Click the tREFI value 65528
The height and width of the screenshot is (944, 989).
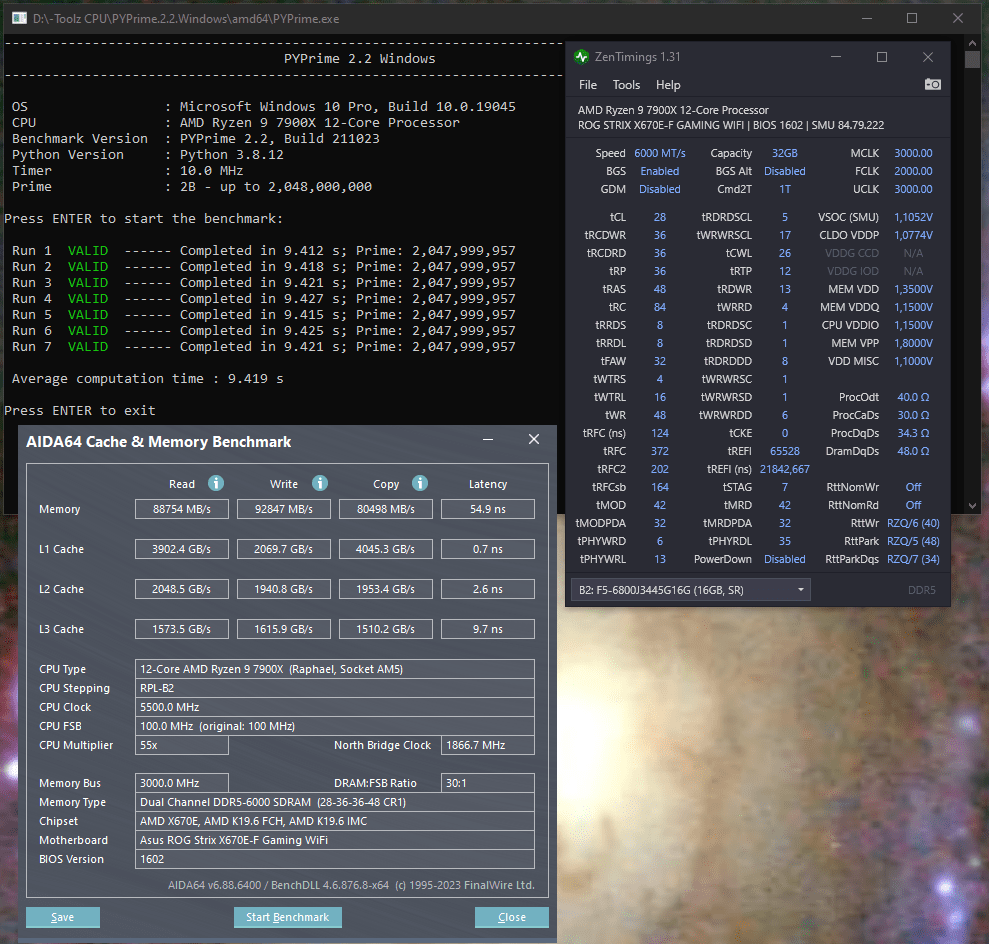[x=785, y=451]
